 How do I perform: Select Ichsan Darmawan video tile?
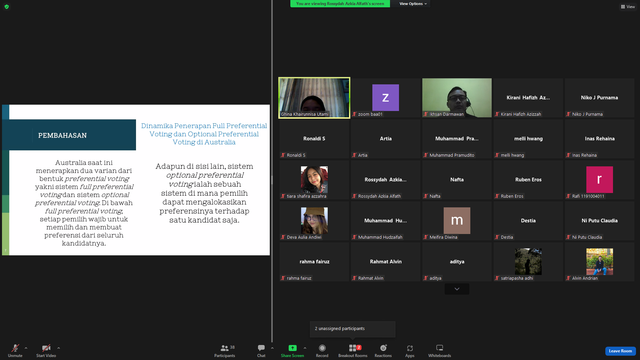[457, 98]
